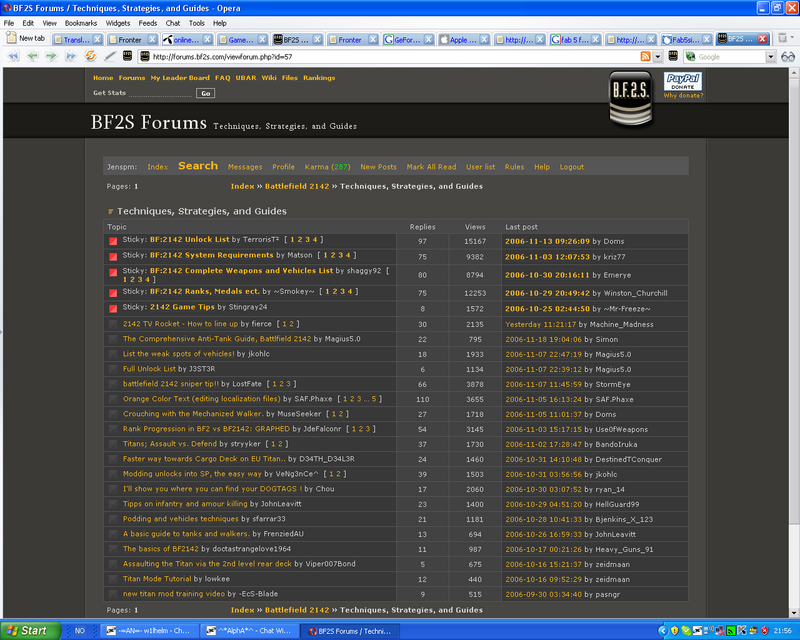Image resolution: width=800 pixels, height=640 pixels.
Task: Click the address bar URL field
Action: point(390,57)
